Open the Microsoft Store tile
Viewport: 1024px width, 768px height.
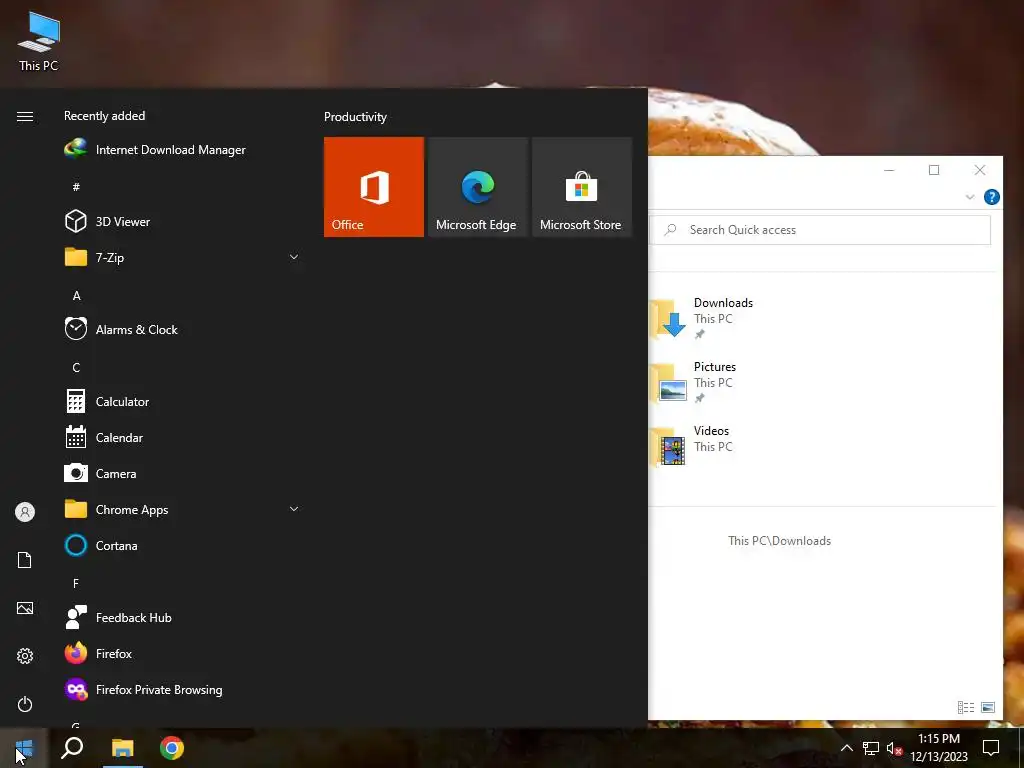tap(582, 187)
